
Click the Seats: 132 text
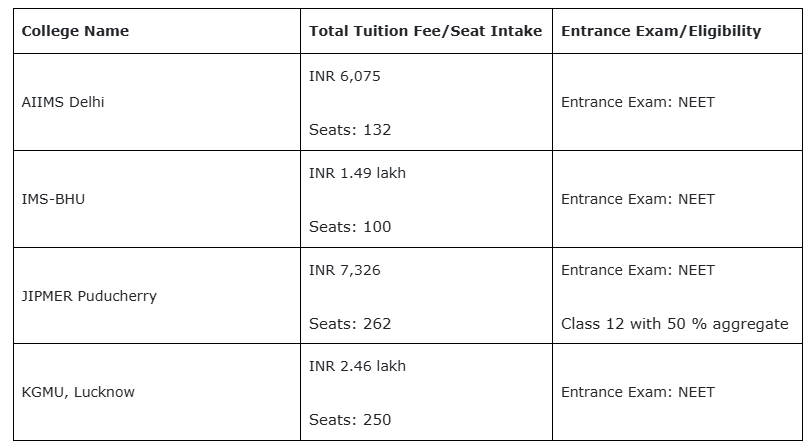pyautogui.click(x=350, y=130)
